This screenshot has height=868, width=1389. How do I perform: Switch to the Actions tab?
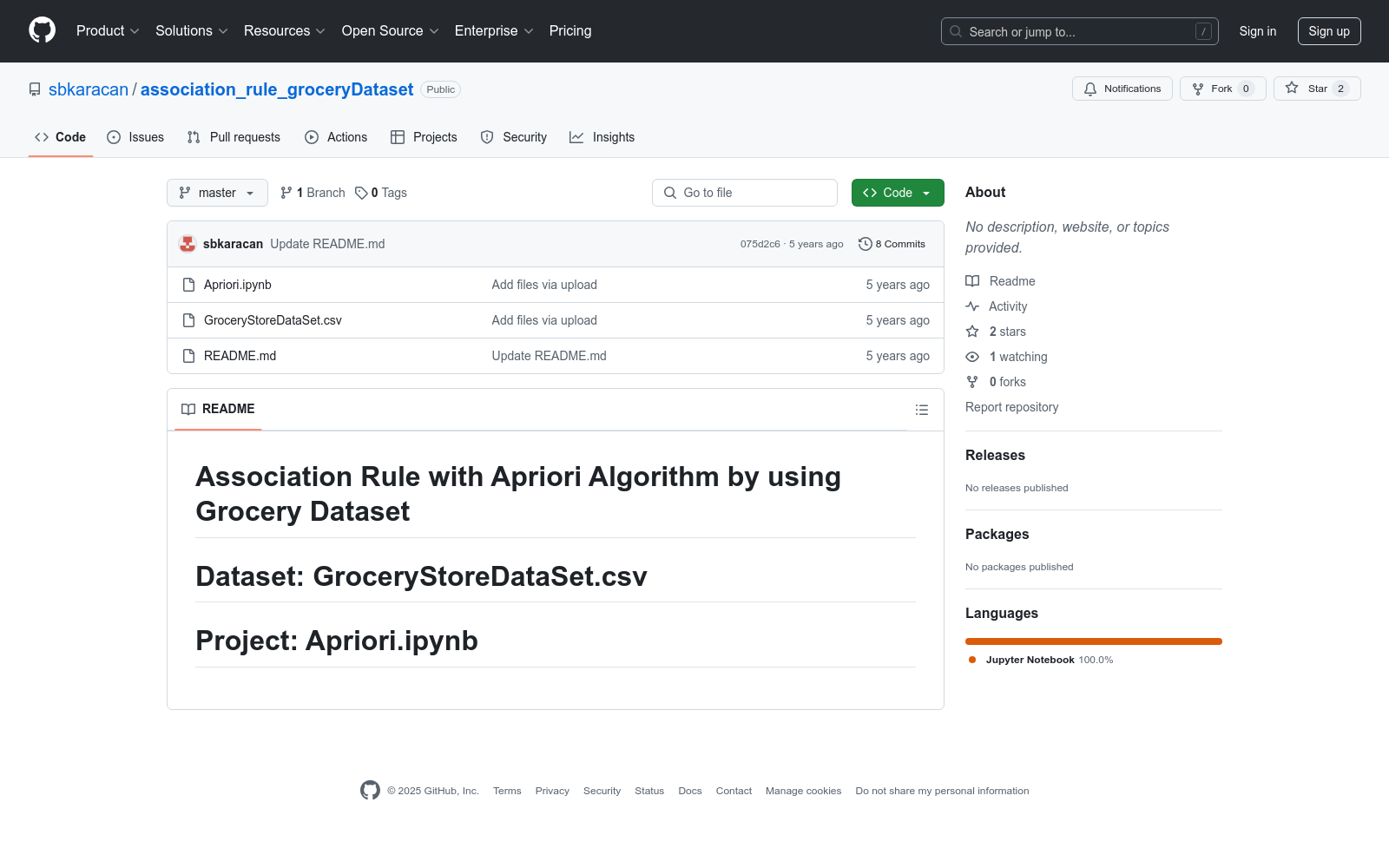point(336,137)
